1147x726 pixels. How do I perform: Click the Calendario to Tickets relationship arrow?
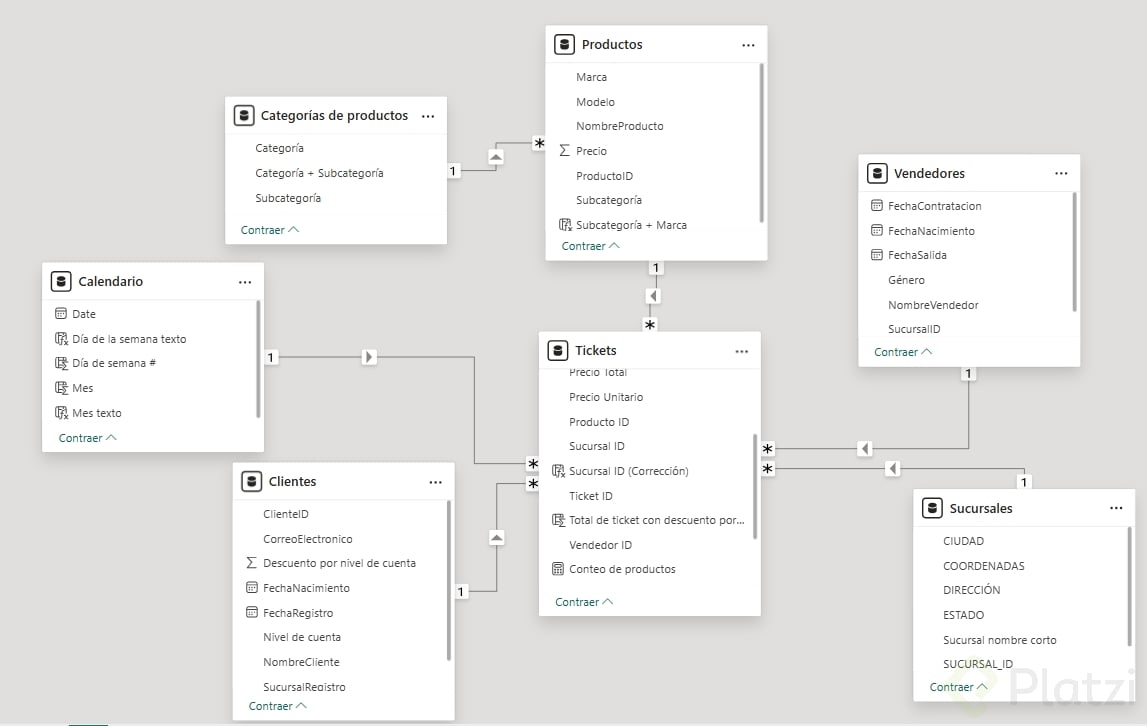368,357
